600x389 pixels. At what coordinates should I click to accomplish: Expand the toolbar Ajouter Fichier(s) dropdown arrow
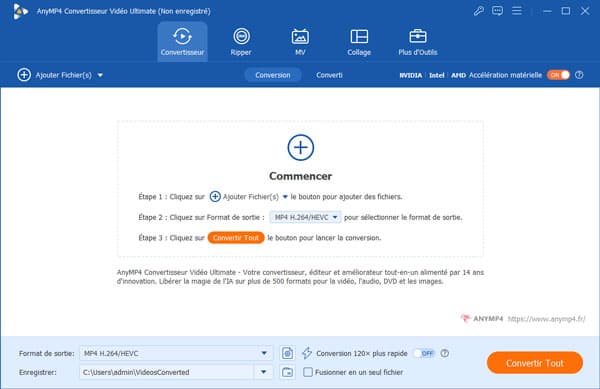[100, 75]
